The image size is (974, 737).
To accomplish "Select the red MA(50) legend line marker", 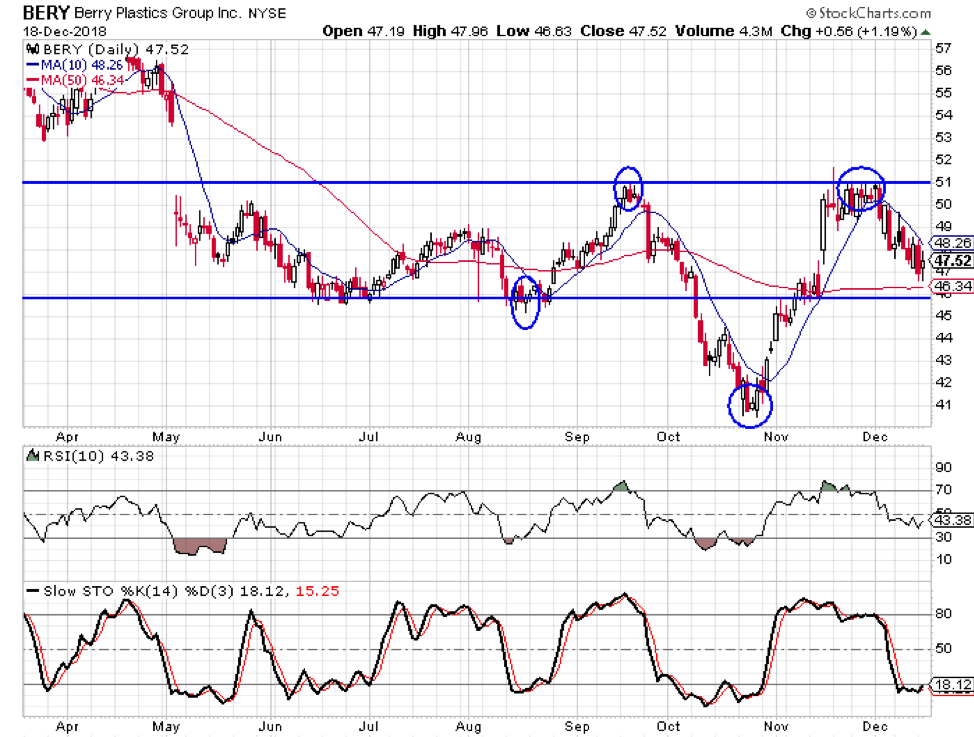I will (x=32, y=80).
